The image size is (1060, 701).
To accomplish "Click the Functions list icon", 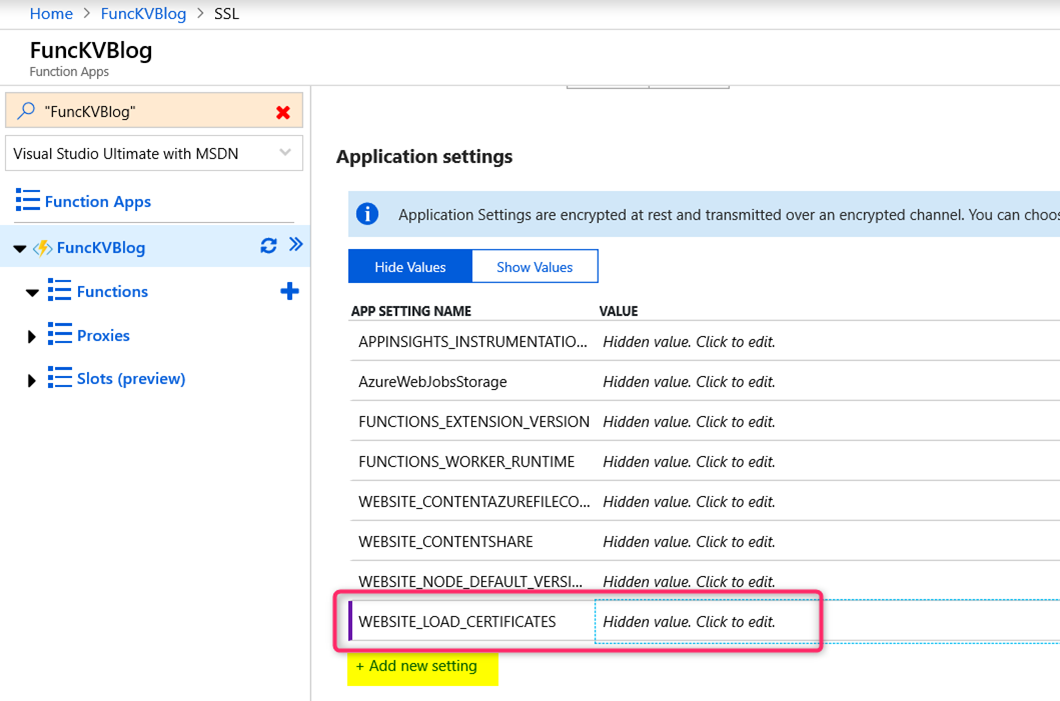I will [x=59, y=291].
